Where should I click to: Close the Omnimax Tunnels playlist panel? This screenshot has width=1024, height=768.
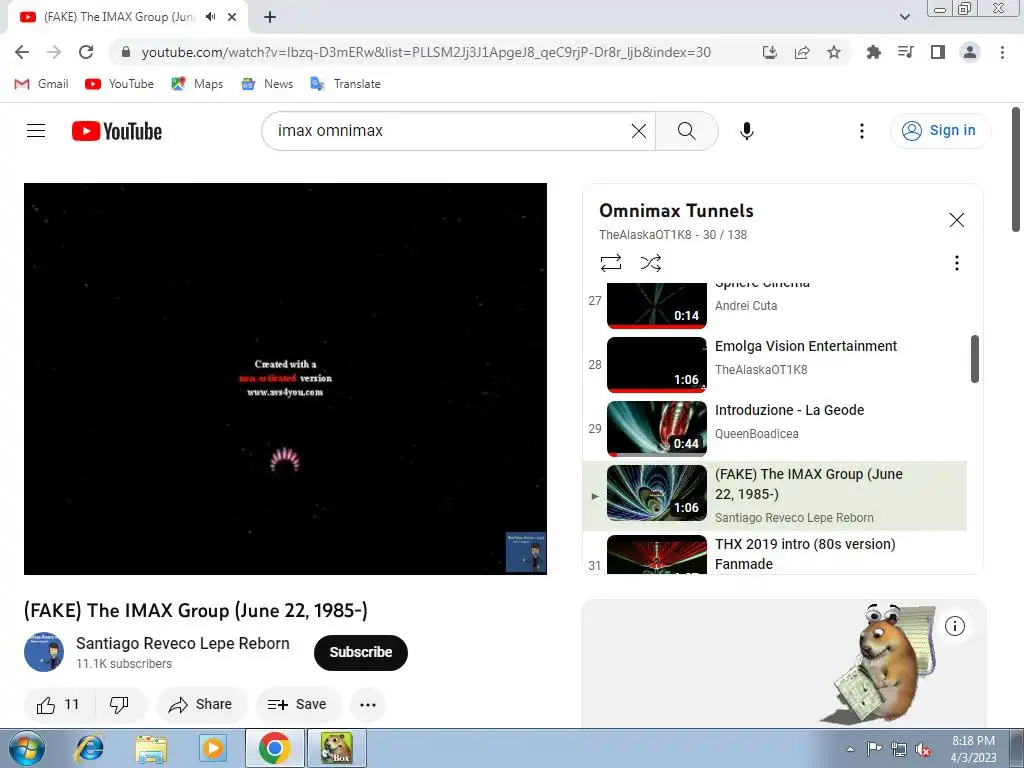click(957, 220)
